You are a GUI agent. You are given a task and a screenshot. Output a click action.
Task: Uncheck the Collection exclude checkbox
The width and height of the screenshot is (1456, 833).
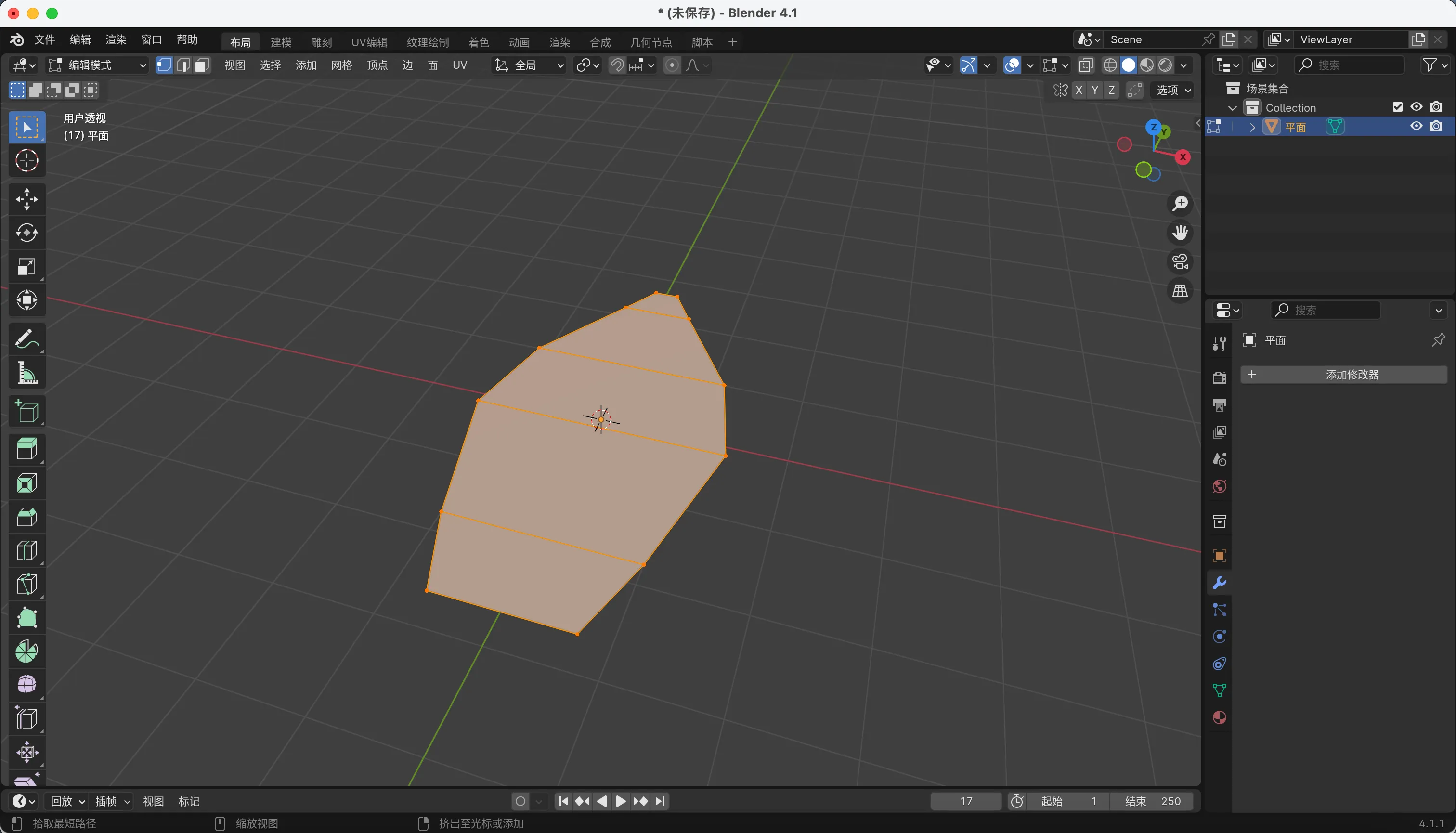tap(1397, 107)
